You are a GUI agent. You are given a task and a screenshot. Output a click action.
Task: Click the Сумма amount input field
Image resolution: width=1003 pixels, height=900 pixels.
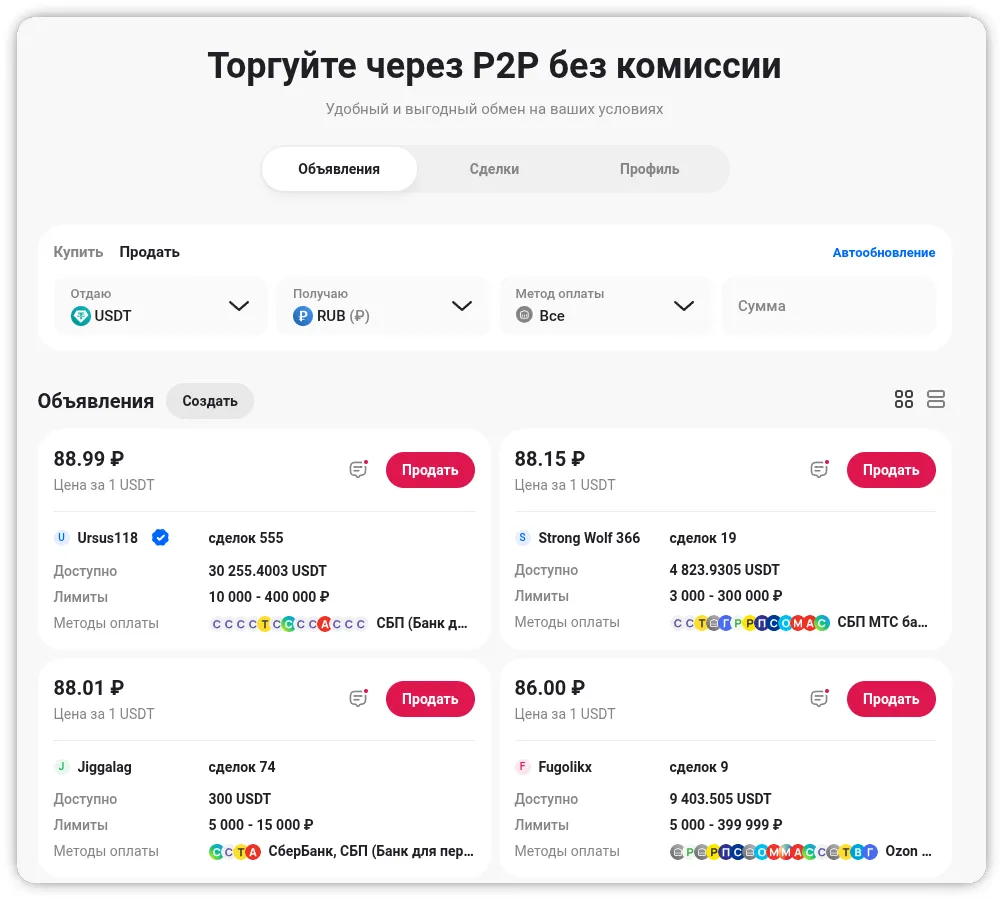[x=828, y=306]
